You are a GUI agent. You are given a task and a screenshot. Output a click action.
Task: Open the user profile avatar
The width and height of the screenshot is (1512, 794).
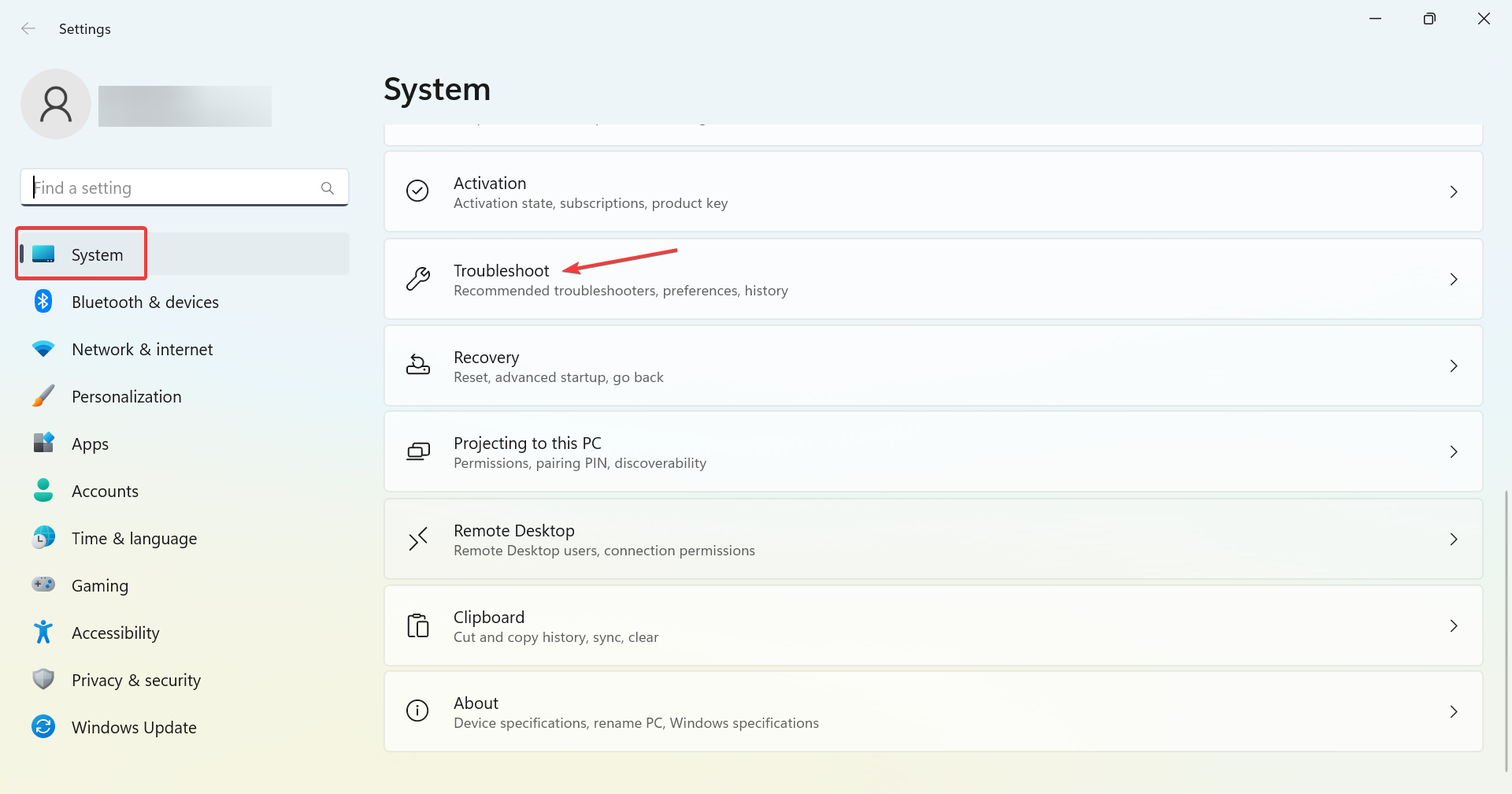click(x=56, y=104)
